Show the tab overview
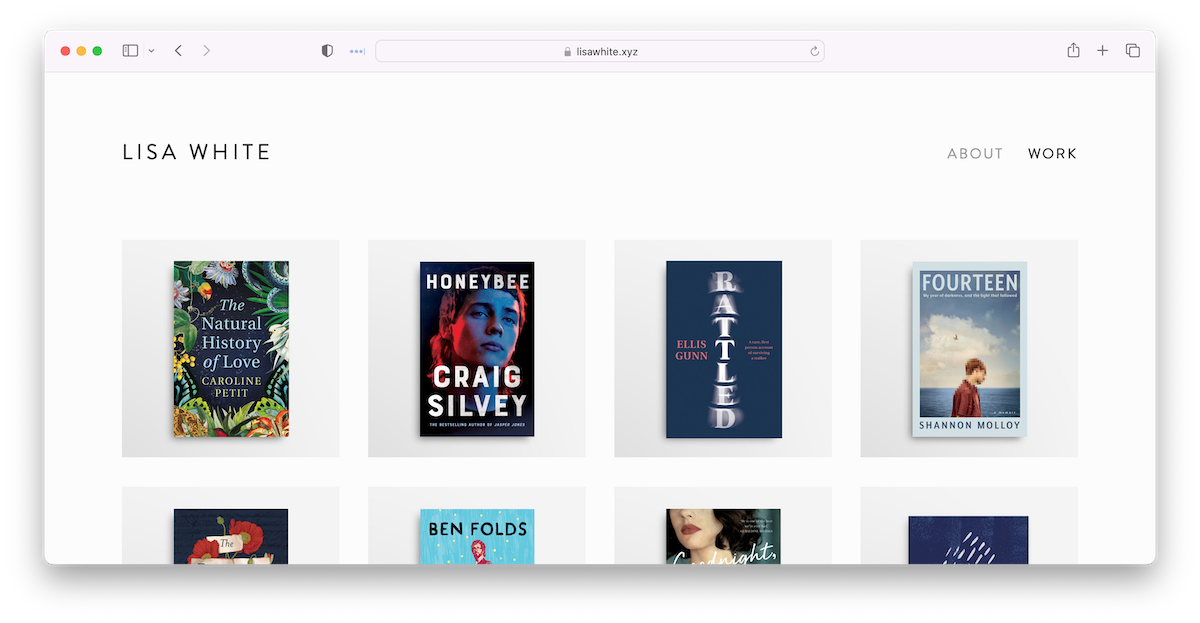The height and width of the screenshot is (623, 1200). 1133,51
